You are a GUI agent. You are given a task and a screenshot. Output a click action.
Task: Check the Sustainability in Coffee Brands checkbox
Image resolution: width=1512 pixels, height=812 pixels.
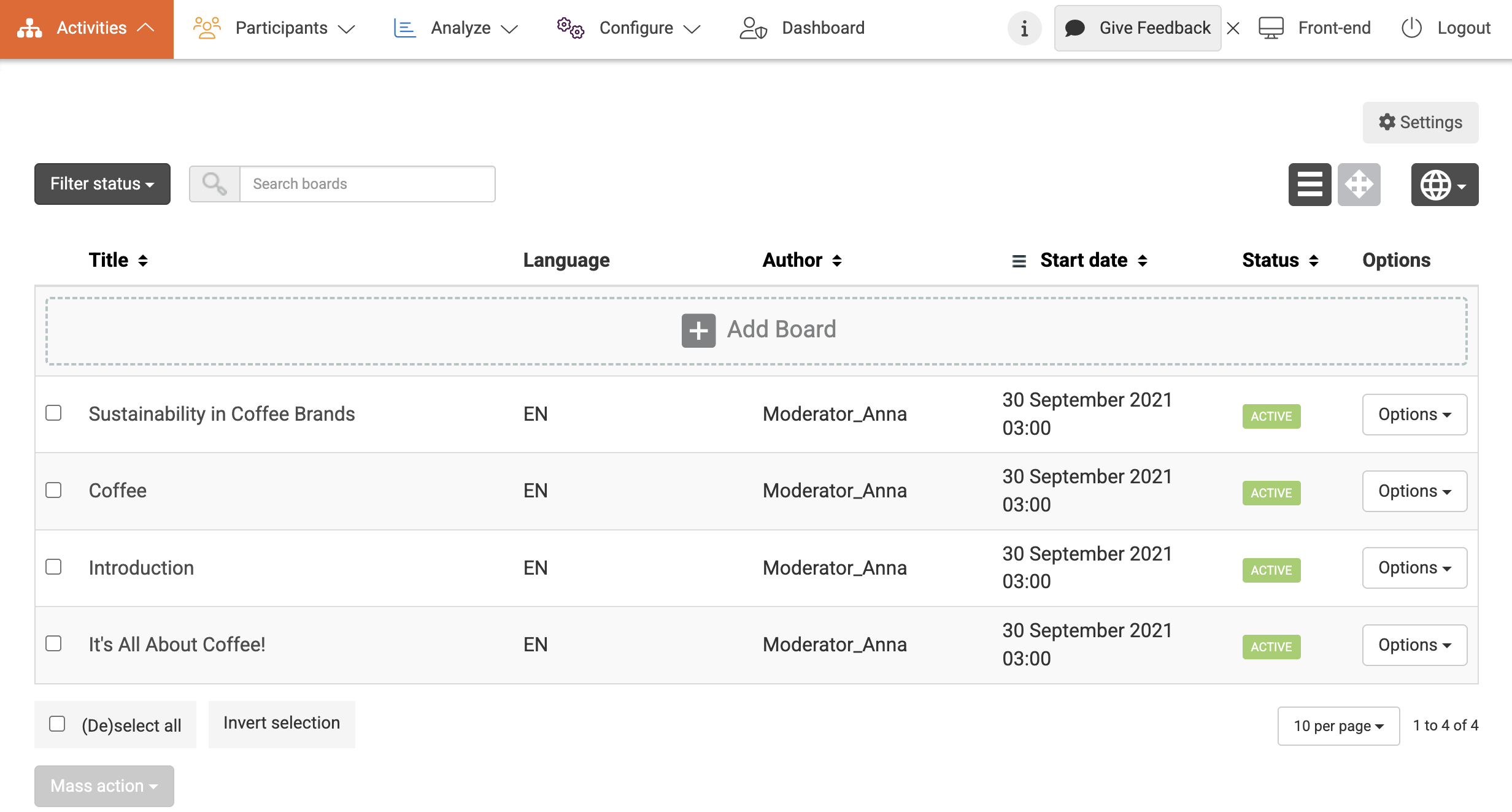(x=54, y=413)
